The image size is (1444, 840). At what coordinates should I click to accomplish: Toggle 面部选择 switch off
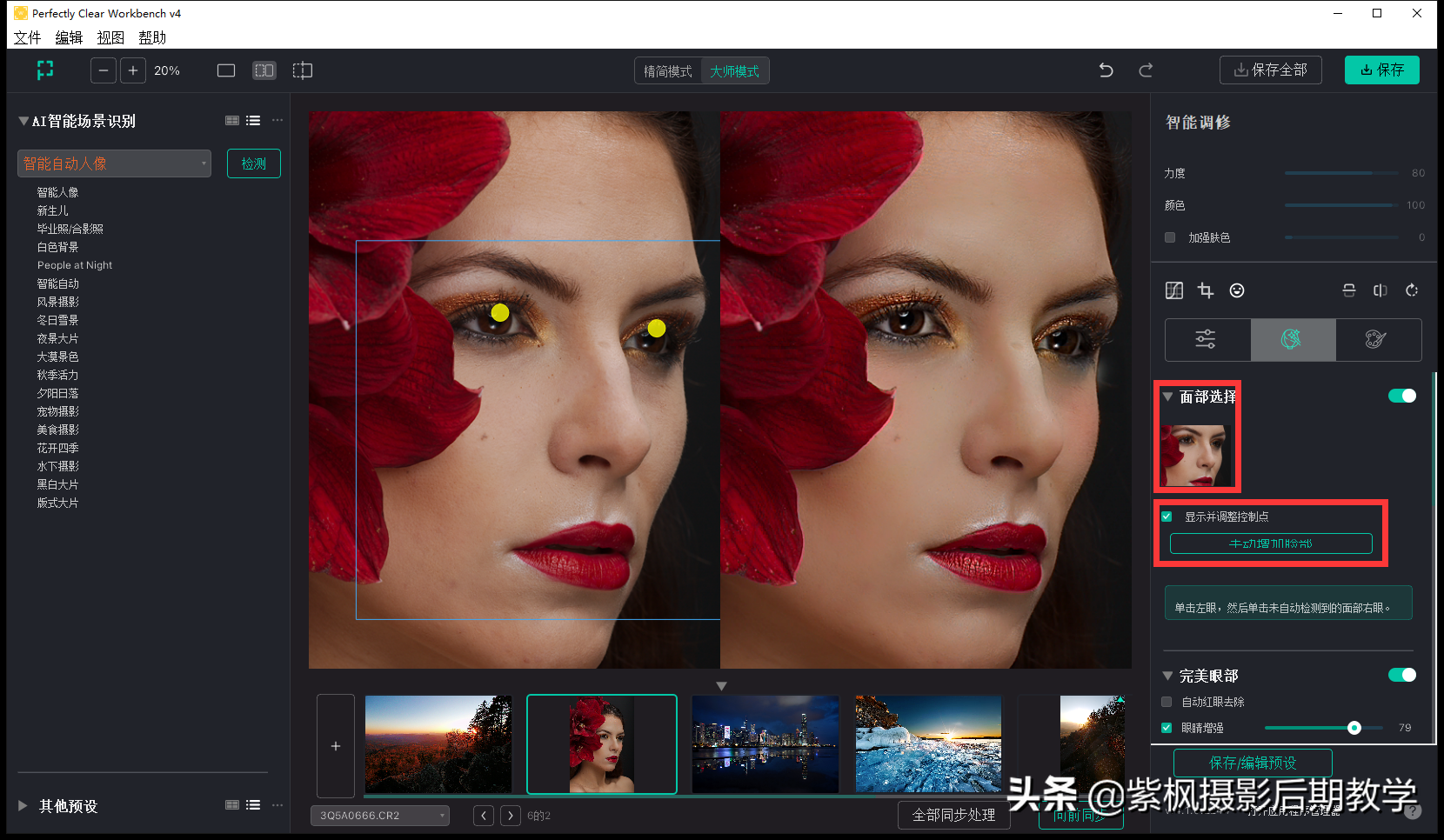coord(1402,396)
